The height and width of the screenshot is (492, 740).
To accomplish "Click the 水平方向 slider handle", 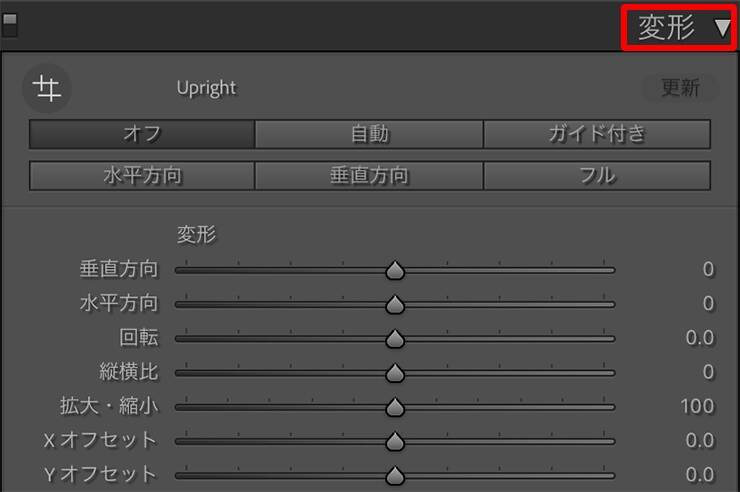I will [395, 304].
